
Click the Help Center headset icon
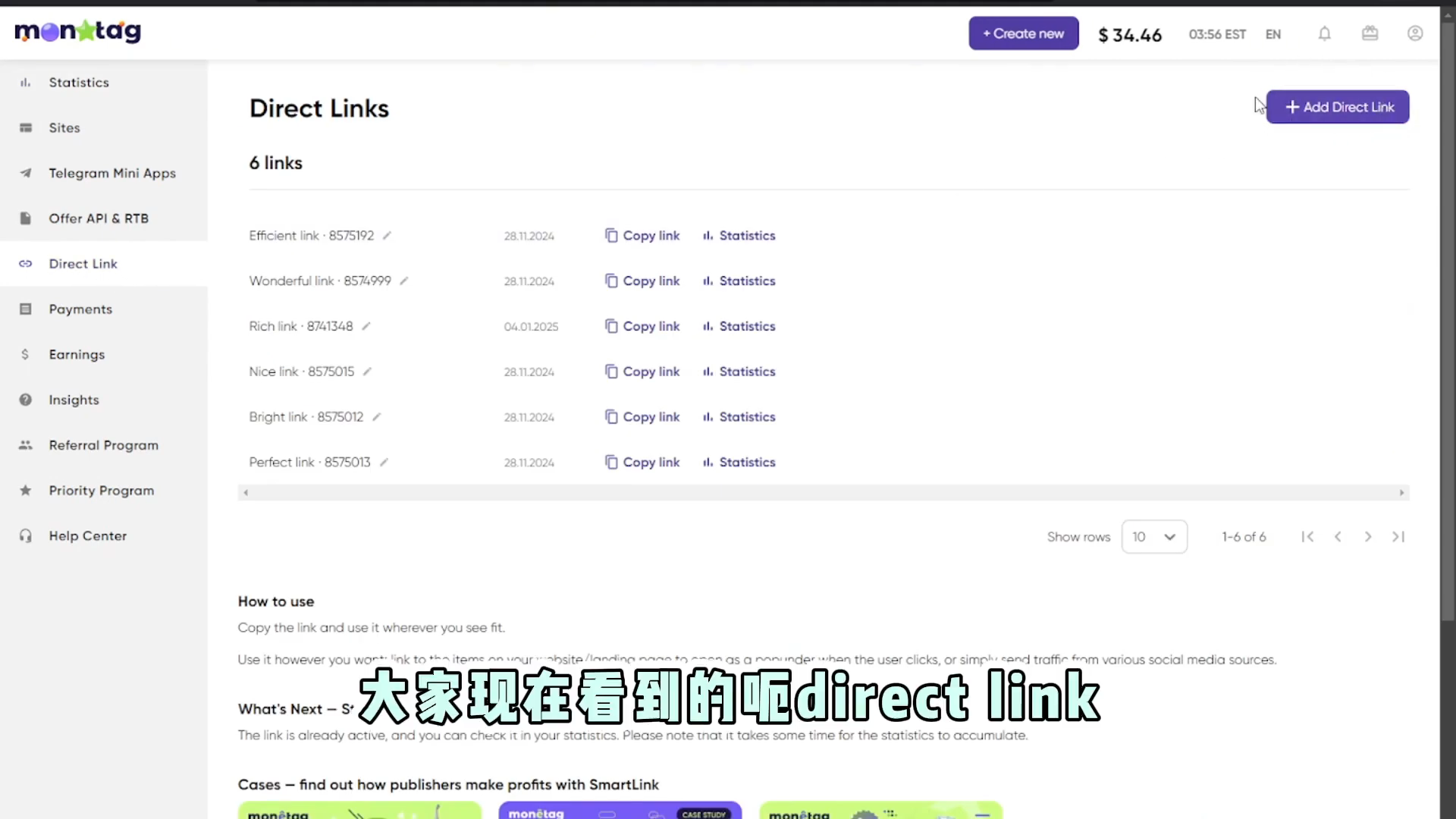point(25,536)
